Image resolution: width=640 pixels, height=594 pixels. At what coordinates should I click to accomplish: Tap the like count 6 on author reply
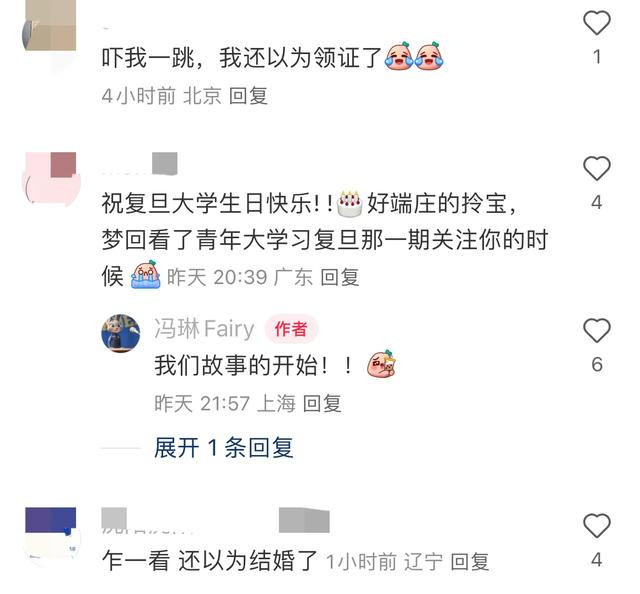pos(597,364)
